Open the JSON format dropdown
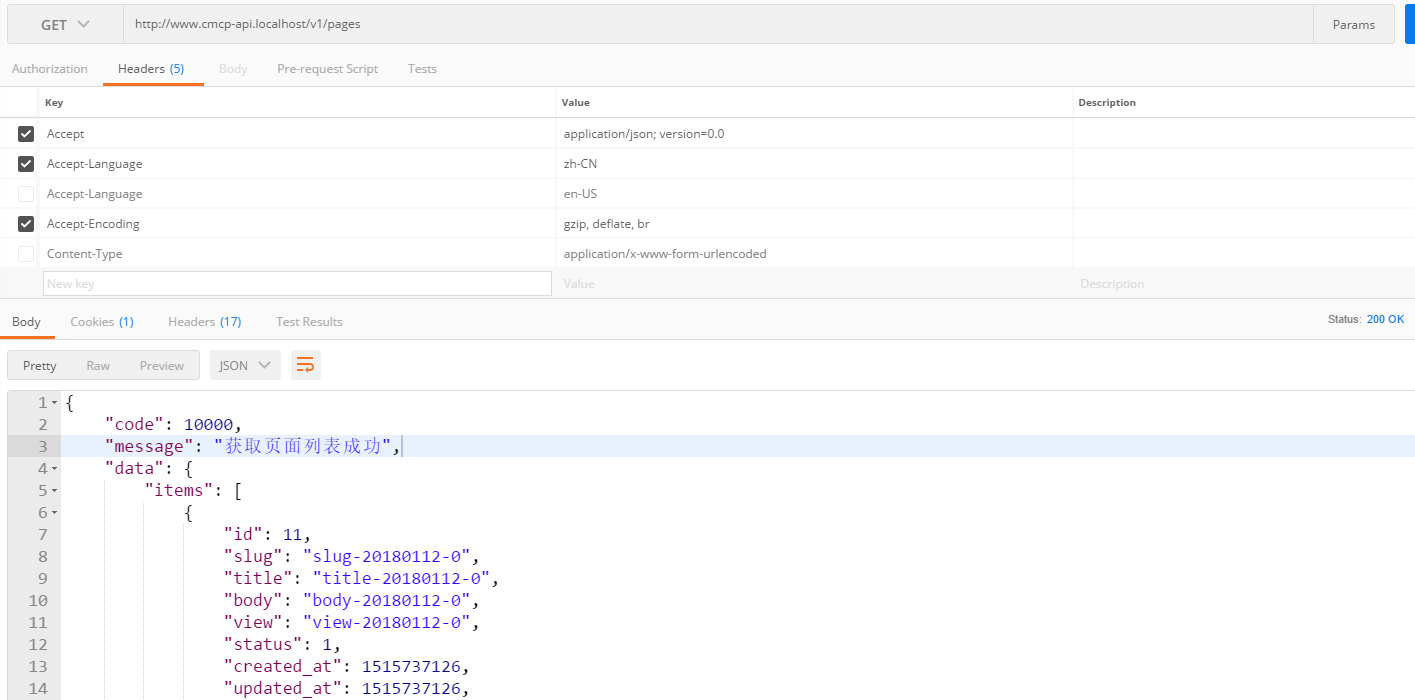This screenshot has width=1415, height=700. point(245,365)
